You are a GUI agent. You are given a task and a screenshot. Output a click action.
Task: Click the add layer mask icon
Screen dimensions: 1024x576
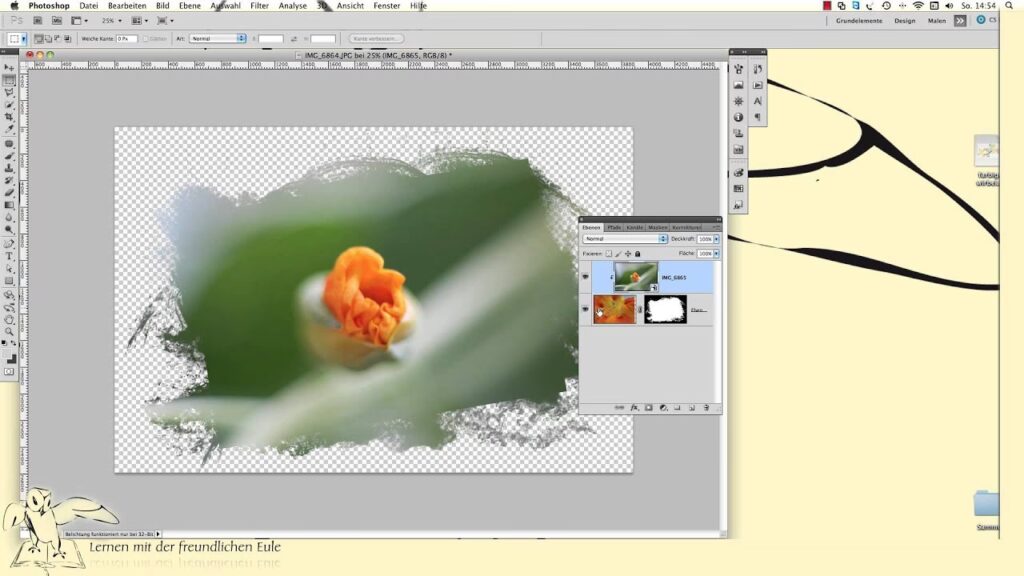[x=648, y=408]
